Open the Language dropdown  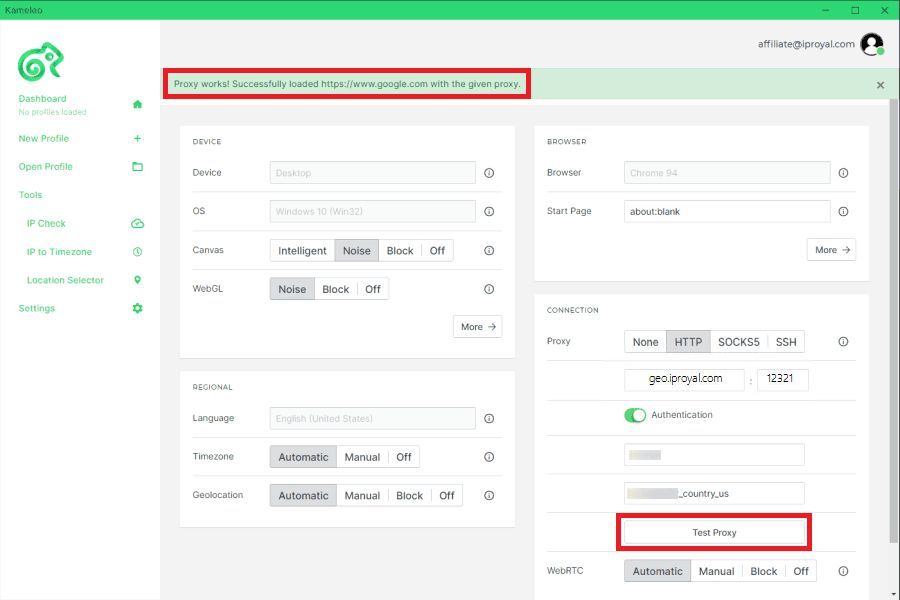pyautogui.click(x=373, y=419)
